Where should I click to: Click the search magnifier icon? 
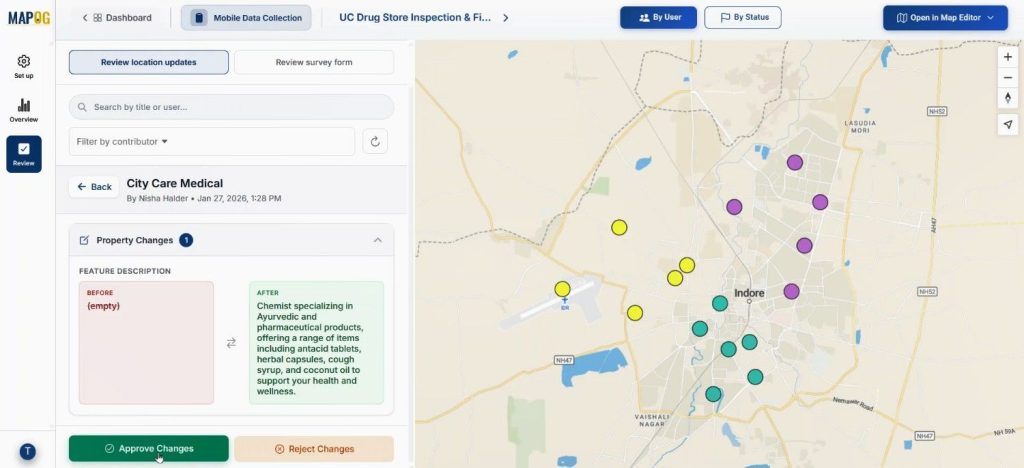(82, 107)
